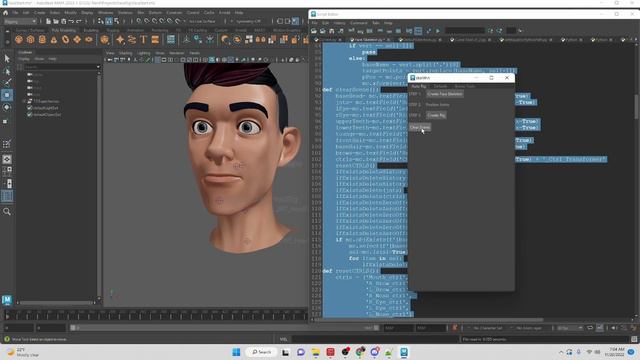Open the playback fps dropdown at bottom right
Image resolution: width=640 pixels, height=360 pixels.
click(570, 328)
